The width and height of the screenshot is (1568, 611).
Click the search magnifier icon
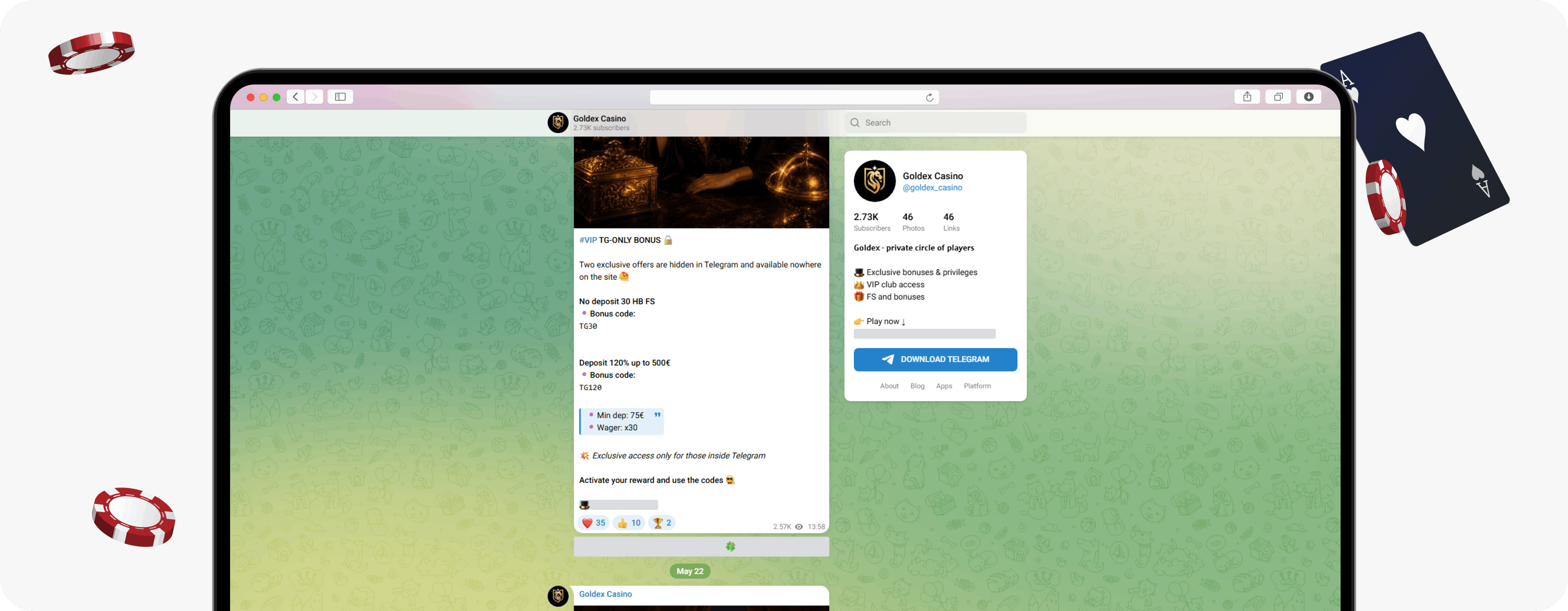[x=855, y=122]
